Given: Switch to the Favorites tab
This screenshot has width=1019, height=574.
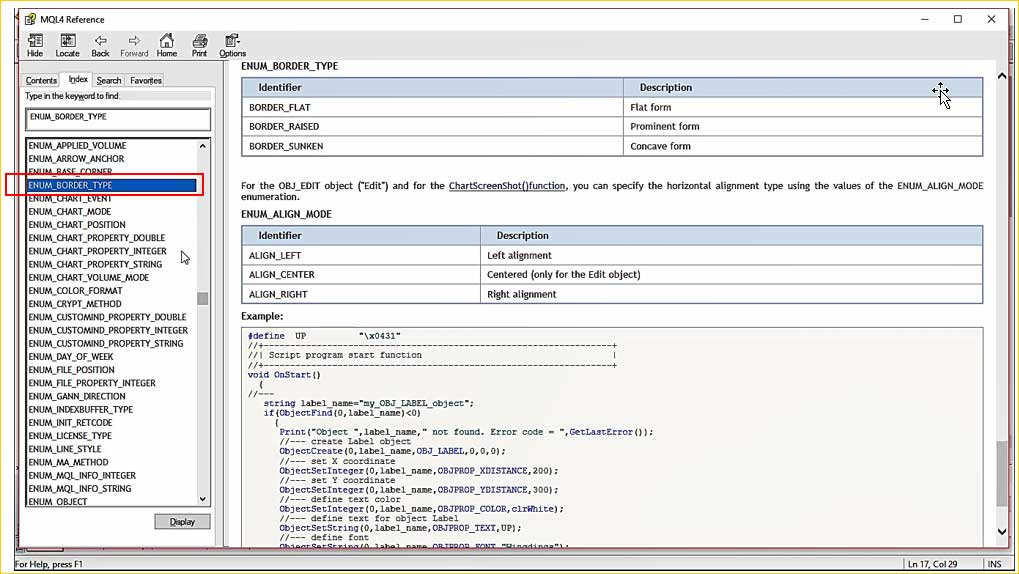Looking at the screenshot, I should 146,81.
